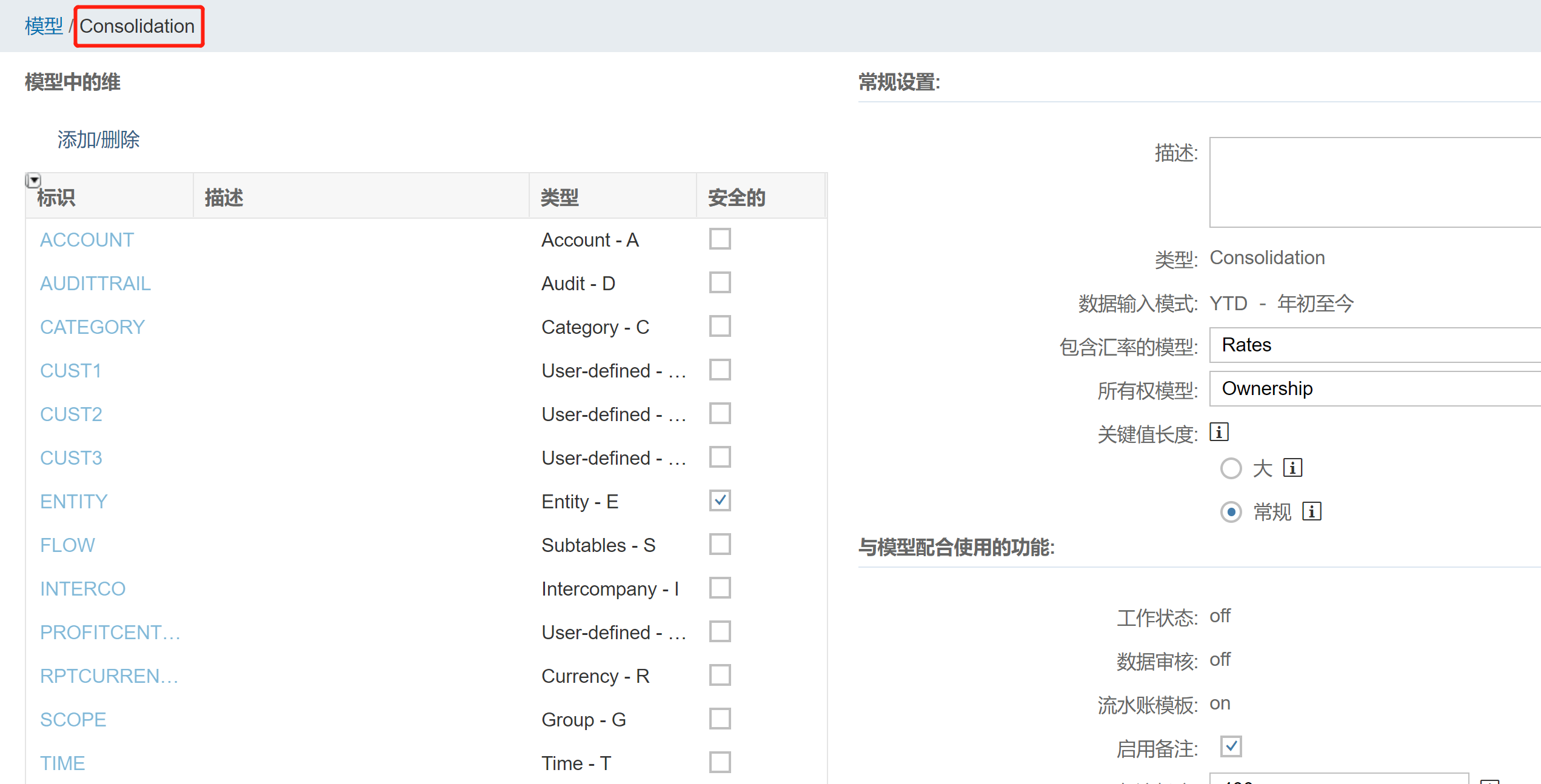Click info icon beside 大 radio option
Viewport: 1541px width, 784px height.
1292,468
